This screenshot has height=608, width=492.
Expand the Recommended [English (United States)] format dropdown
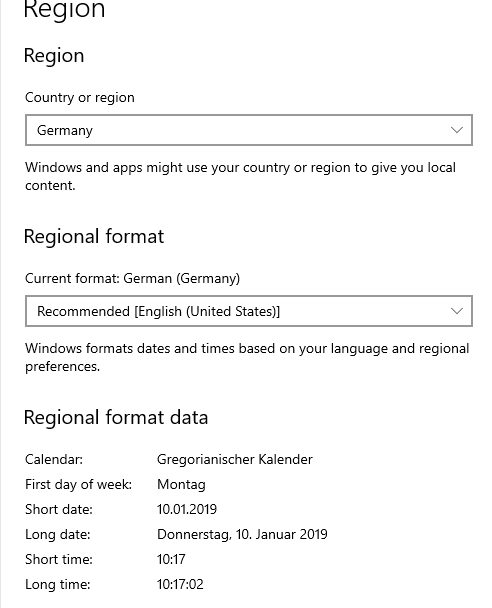point(249,311)
